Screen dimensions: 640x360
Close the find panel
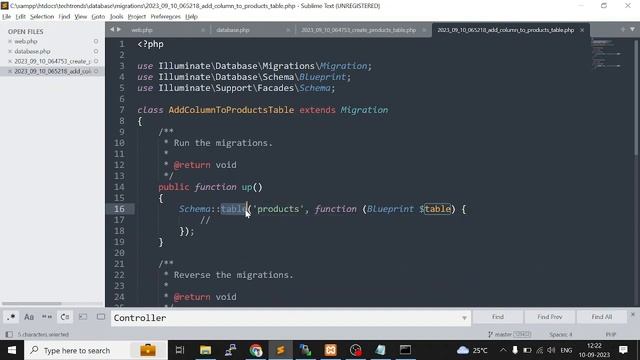pyautogui.click(x=633, y=314)
